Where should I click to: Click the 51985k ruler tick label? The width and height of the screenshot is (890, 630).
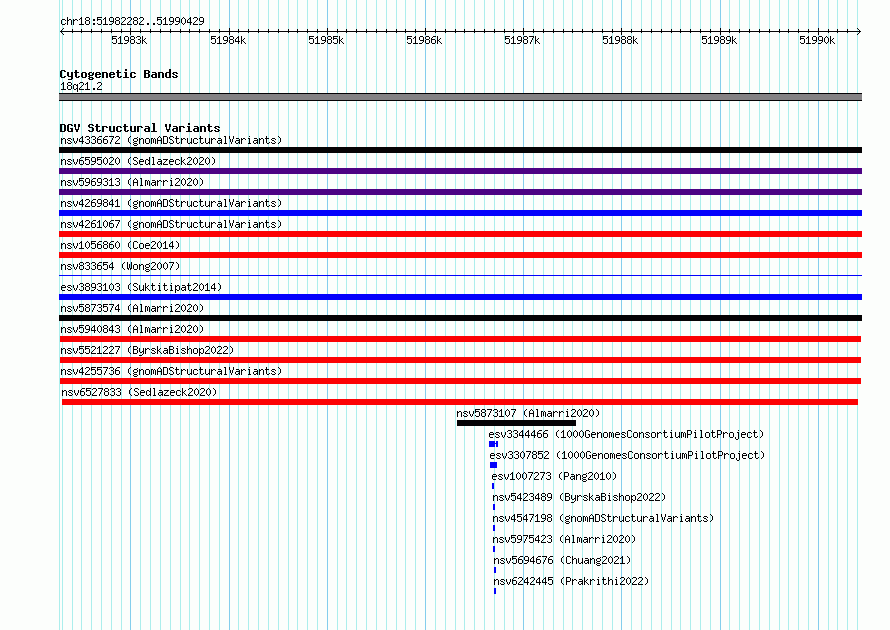tap(326, 40)
